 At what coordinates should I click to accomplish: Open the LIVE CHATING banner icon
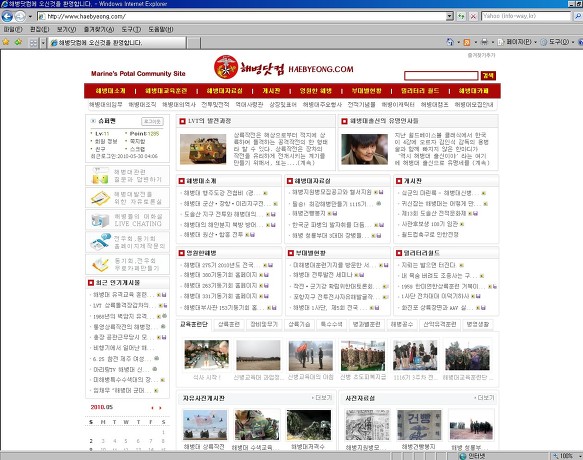click(100, 220)
